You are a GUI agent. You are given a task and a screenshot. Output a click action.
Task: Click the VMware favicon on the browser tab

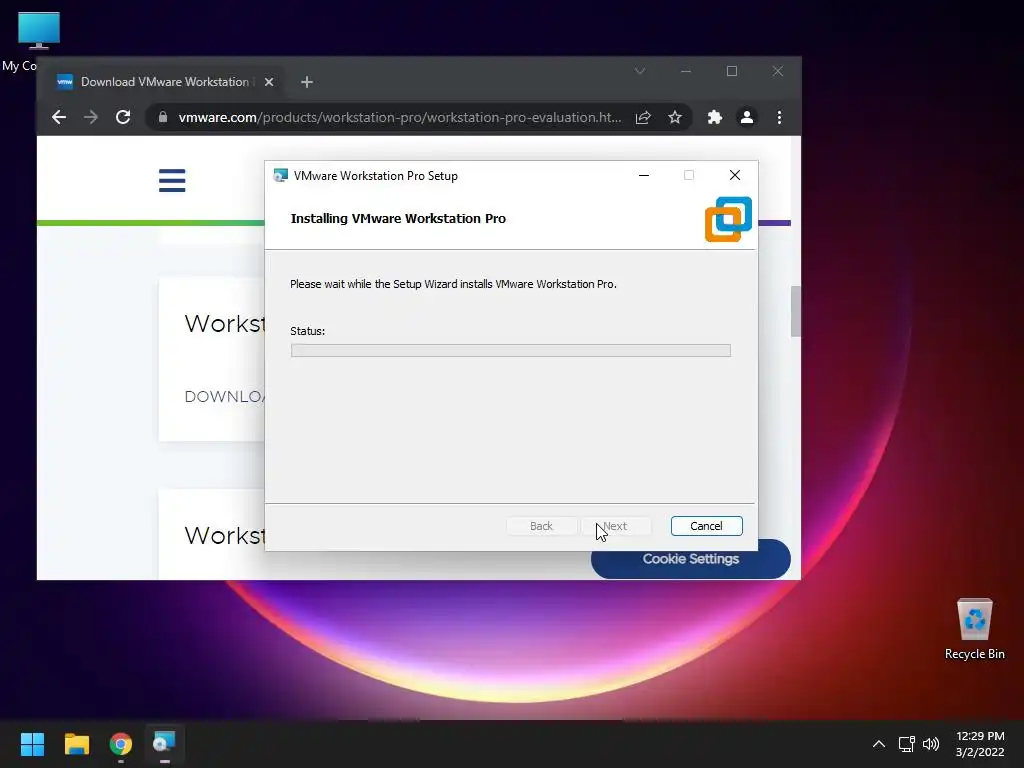[x=65, y=82]
